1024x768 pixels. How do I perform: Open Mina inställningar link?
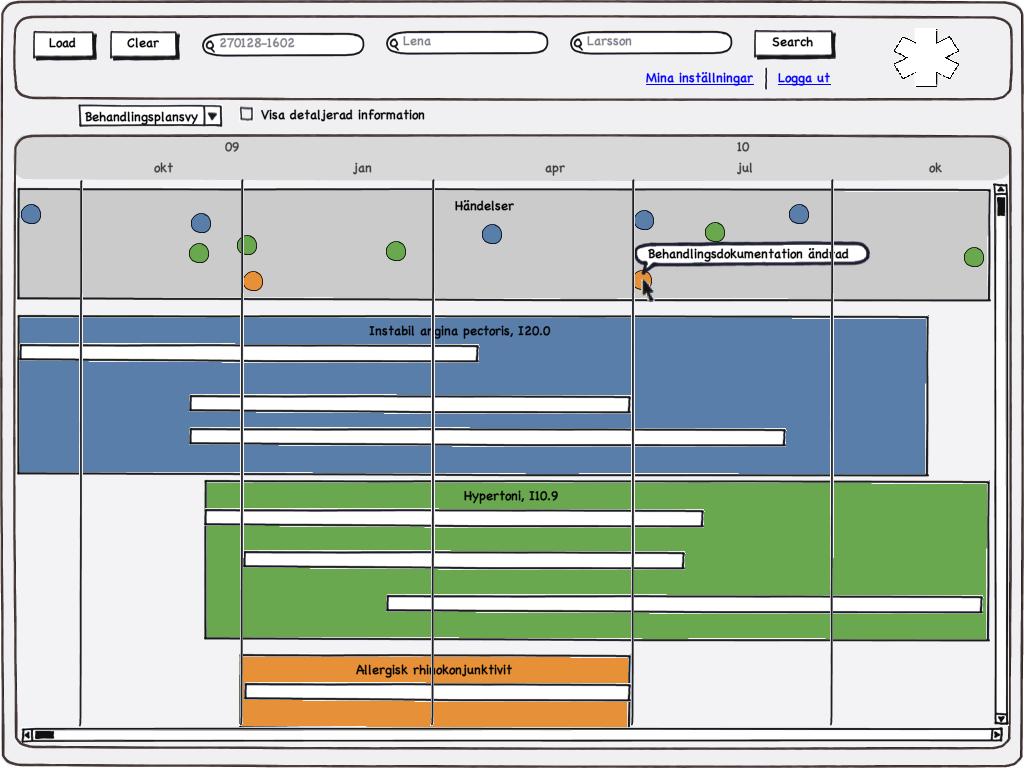pyautogui.click(x=699, y=78)
